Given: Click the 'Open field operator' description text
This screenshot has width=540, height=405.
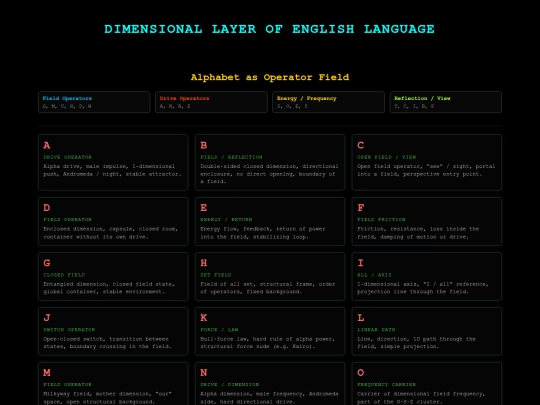Looking at the screenshot, I should pos(426,170).
